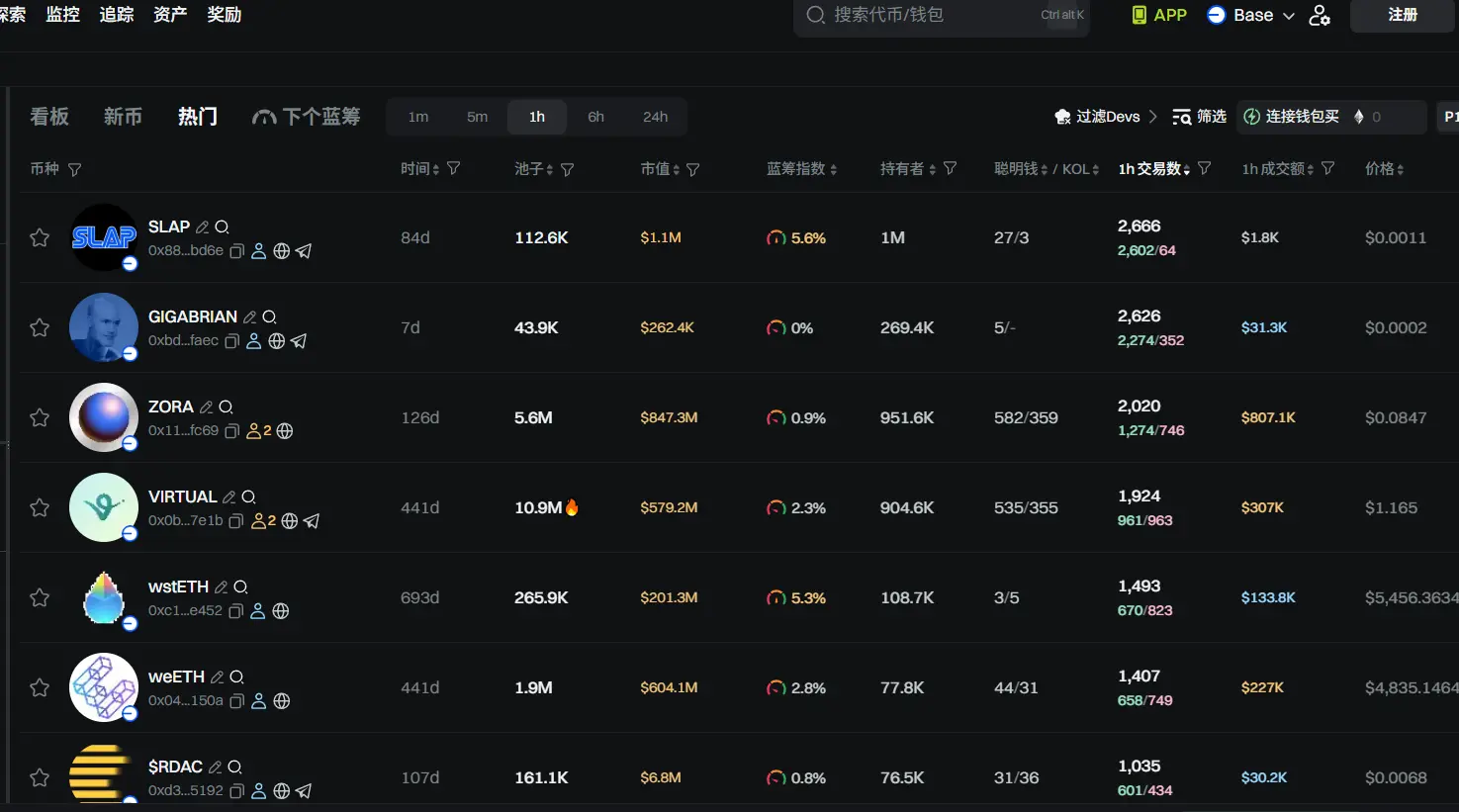The height and width of the screenshot is (812, 1459).
Task: Copy ZORA contract address icon
Action: [231, 431]
